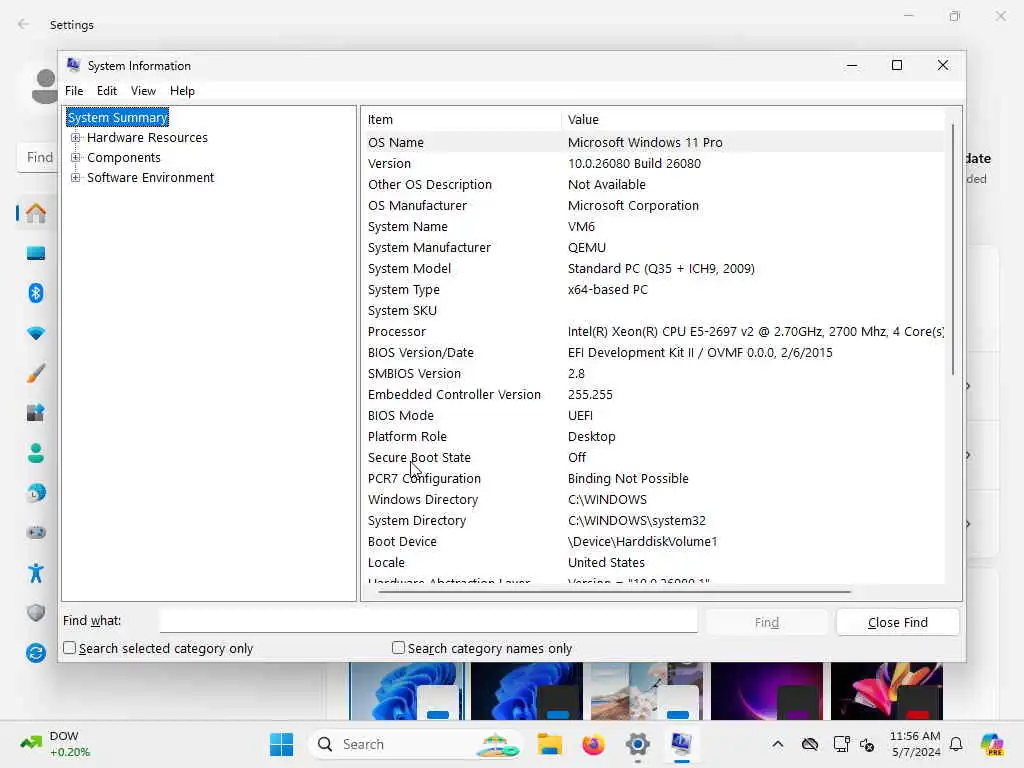This screenshot has width=1024, height=768.
Task: Click the network display tray icon
Action: [x=841, y=744]
